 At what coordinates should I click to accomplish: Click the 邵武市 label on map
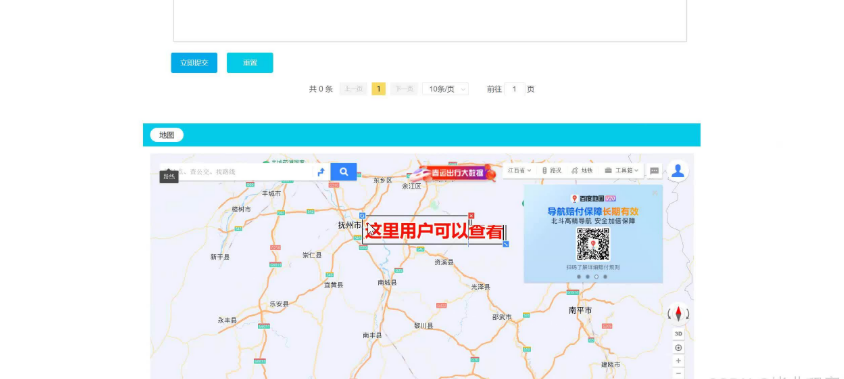502,317
